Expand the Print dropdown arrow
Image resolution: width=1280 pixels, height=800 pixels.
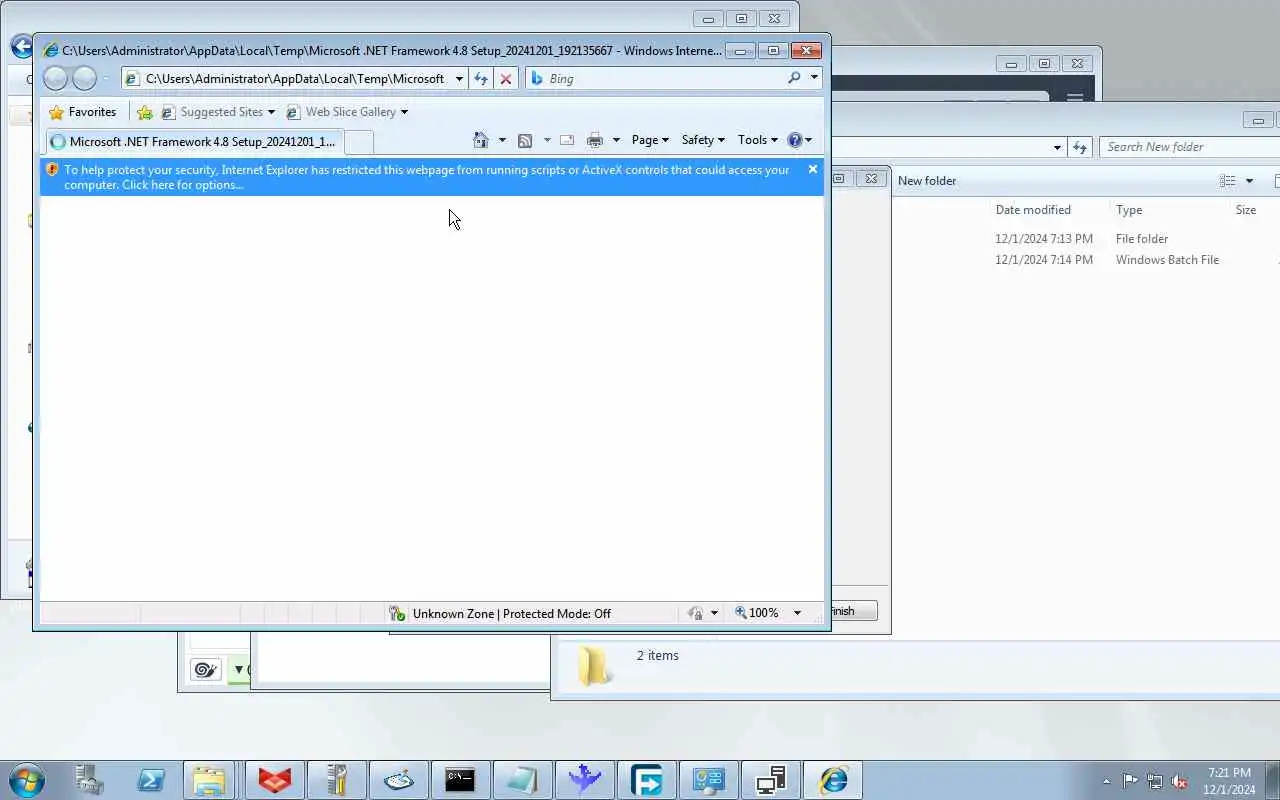(x=616, y=140)
